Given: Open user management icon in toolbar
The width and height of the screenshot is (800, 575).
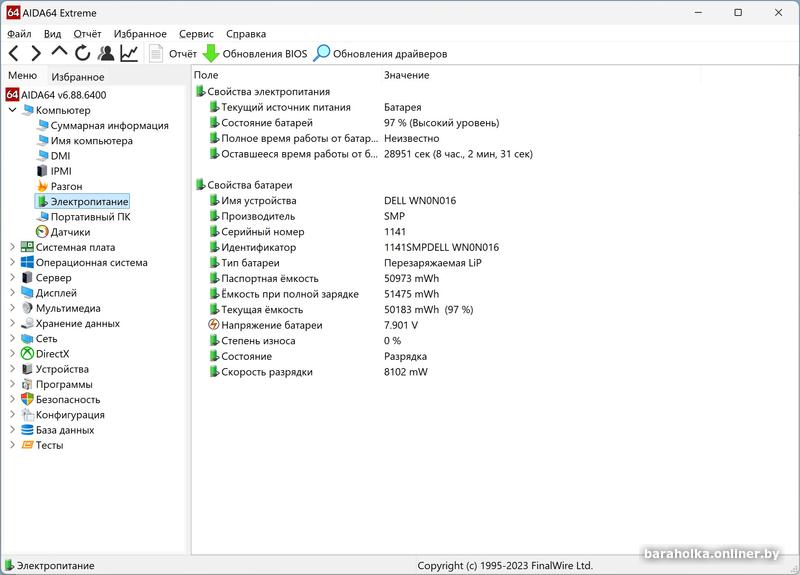Looking at the screenshot, I should (x=106, y=53).
